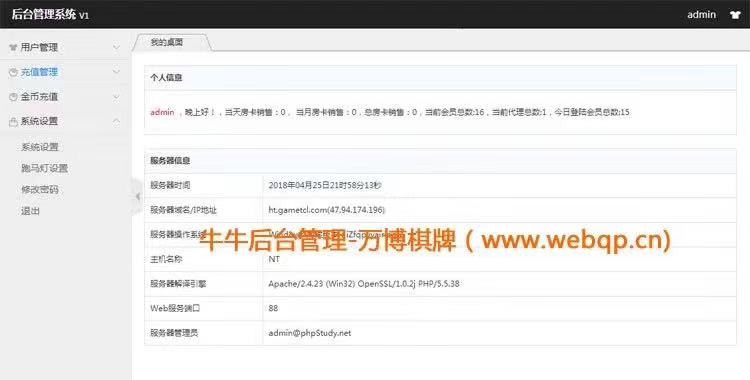Image resolution: width=750 pixels, height=380 pixels.
Task: Expand the 金币充值 menu chevron
Action: 116,97
